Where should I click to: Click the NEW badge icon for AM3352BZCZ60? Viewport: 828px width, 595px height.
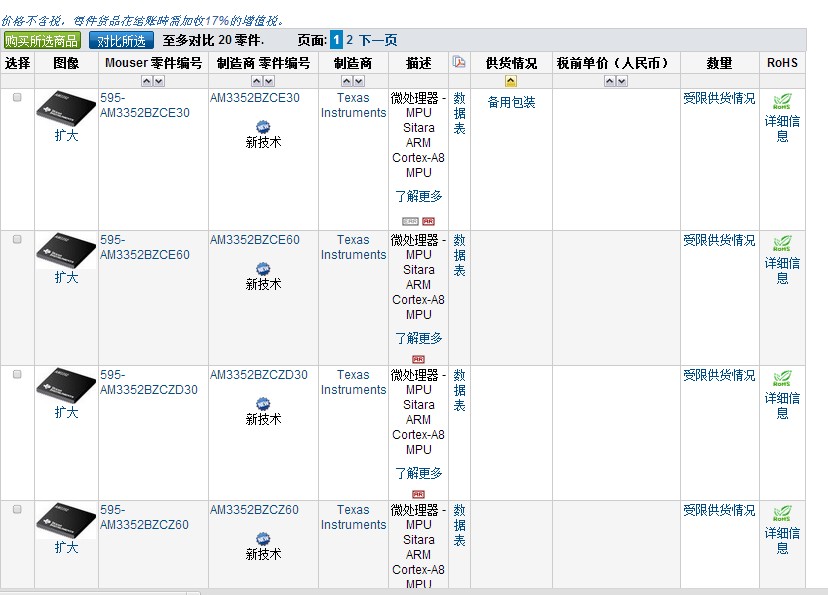[x=263, y=539]
